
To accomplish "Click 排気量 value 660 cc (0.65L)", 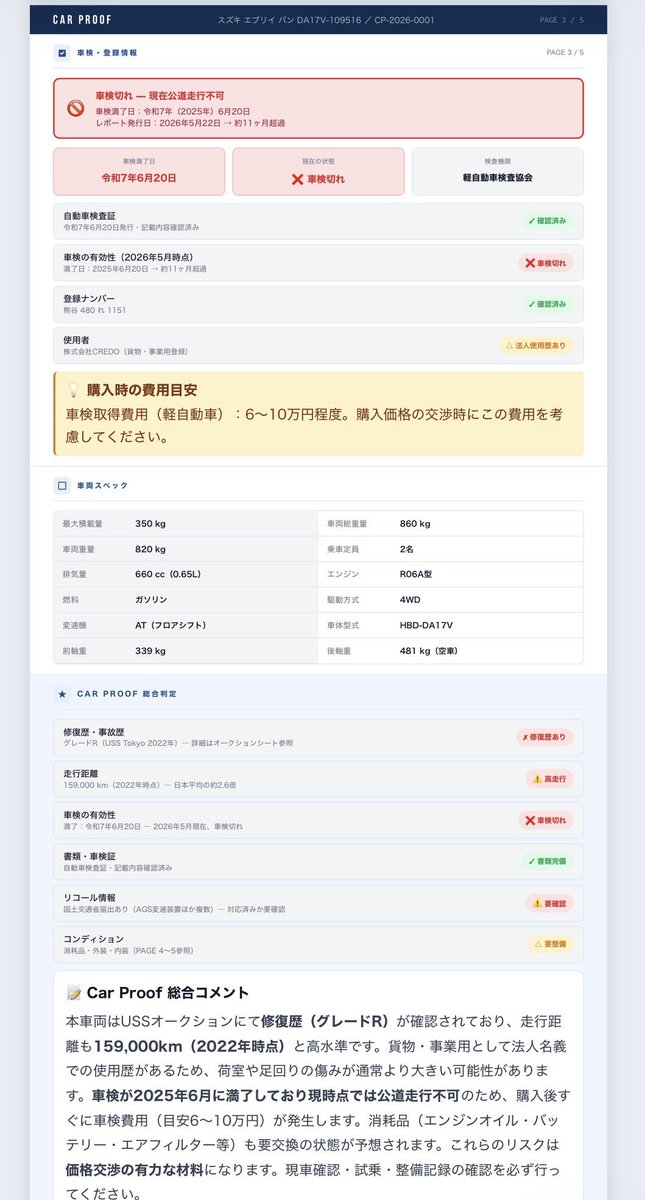I will (x=168, y=574).
